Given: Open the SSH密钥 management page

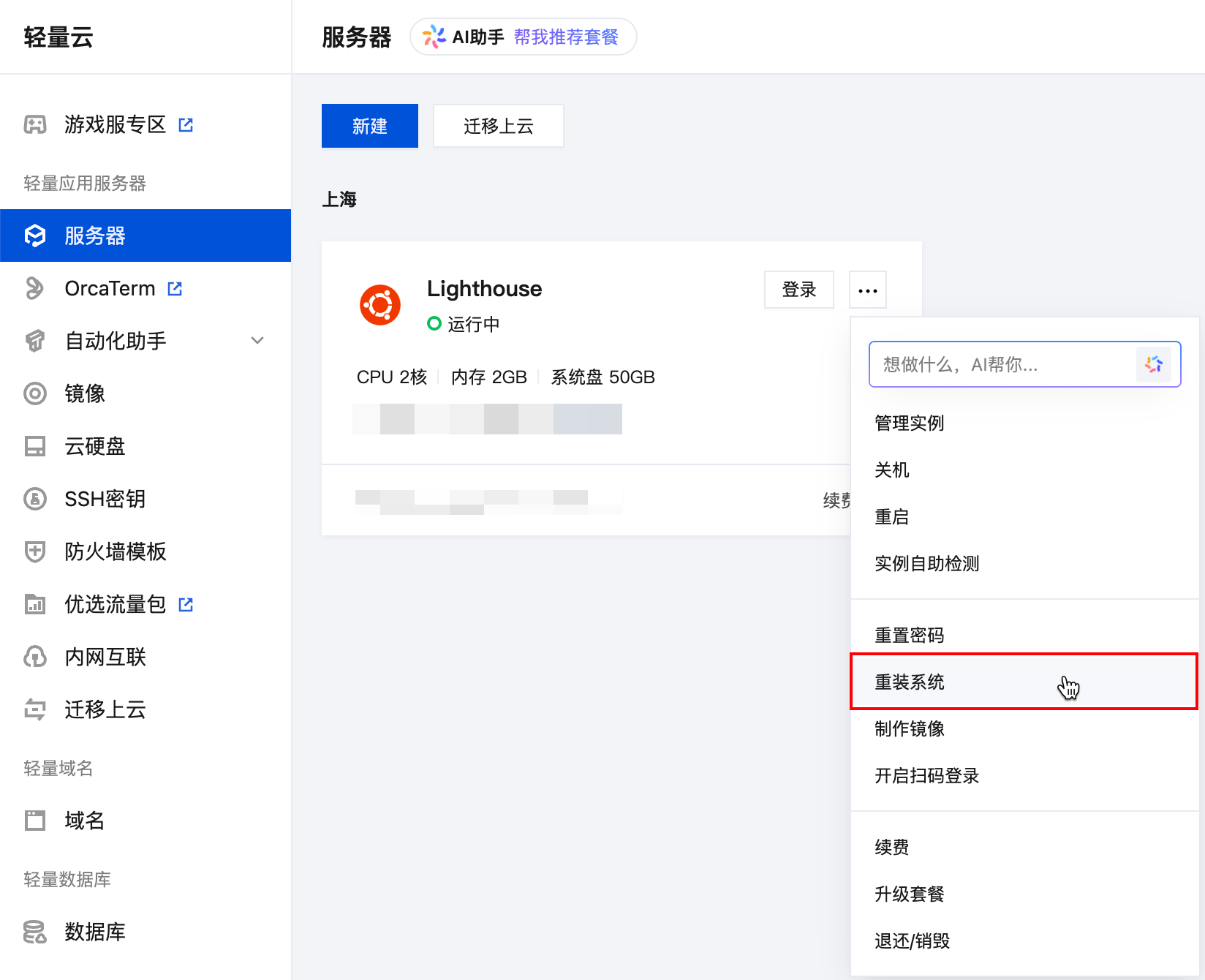Looking at the screenshot, I should tap(102, 499).
